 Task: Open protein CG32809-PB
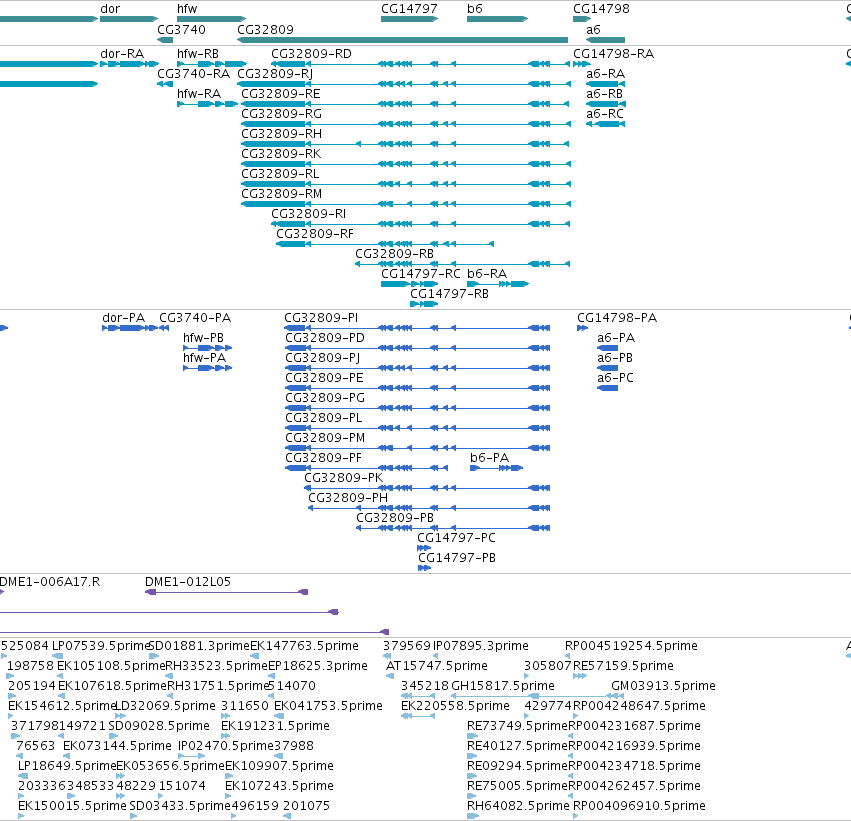[x=395, y=518]
